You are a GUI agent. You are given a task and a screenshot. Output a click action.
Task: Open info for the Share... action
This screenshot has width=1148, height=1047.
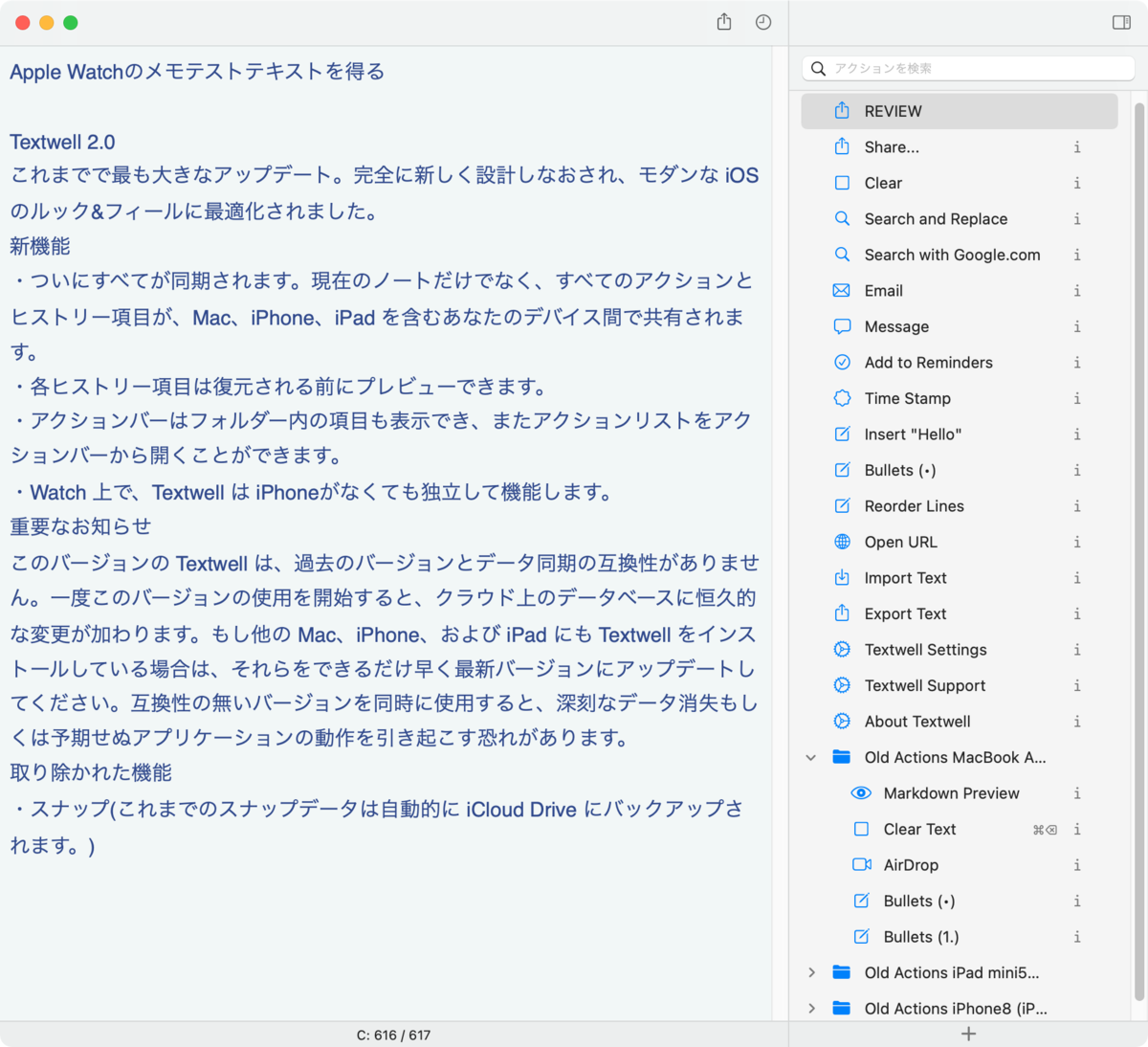coord(1077,146)
